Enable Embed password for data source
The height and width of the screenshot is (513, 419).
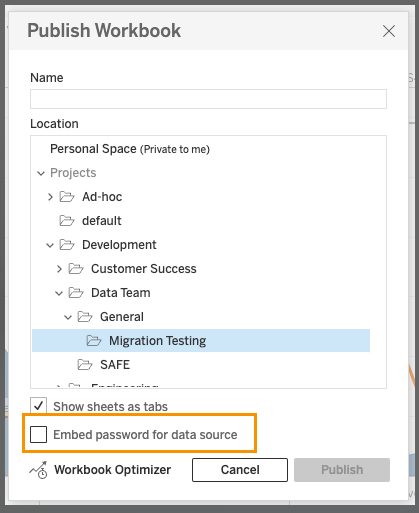pos(38,434)
